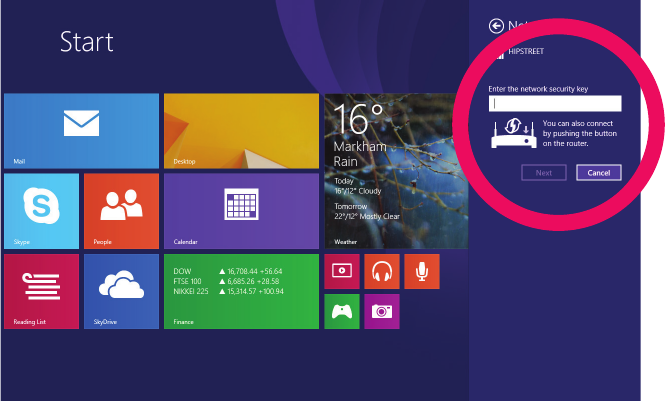Click the router push-button icon

tap(514, 133)
